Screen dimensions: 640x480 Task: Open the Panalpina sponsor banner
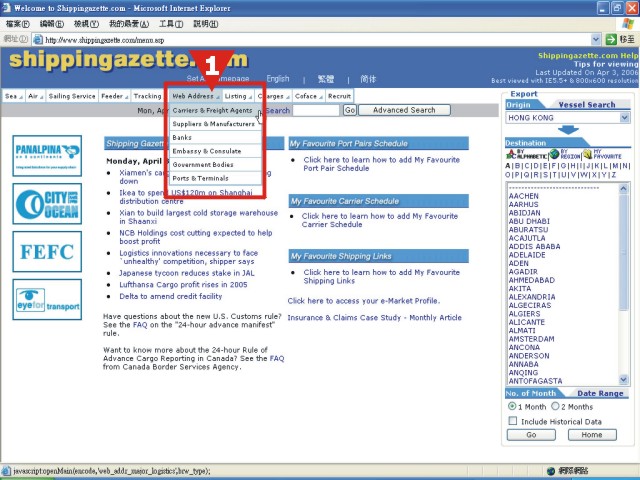pos(47,156)
